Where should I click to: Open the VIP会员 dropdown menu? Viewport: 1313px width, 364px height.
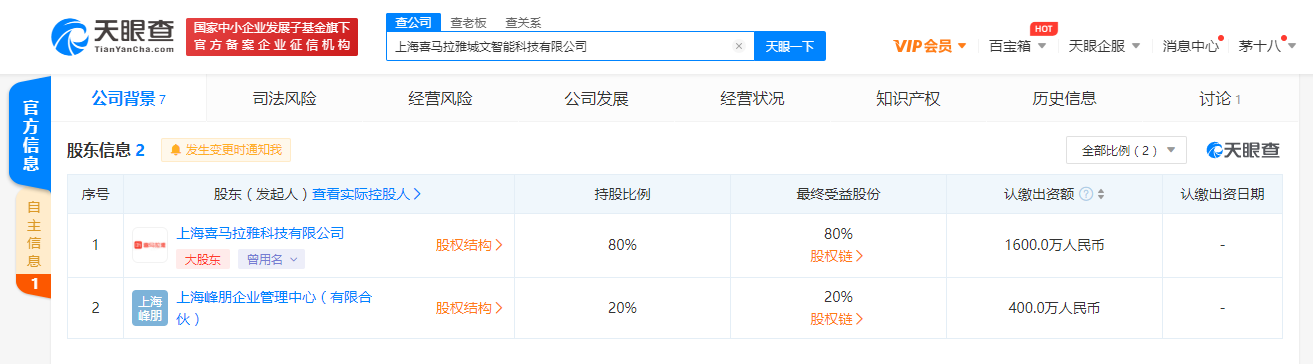[930, 45]
